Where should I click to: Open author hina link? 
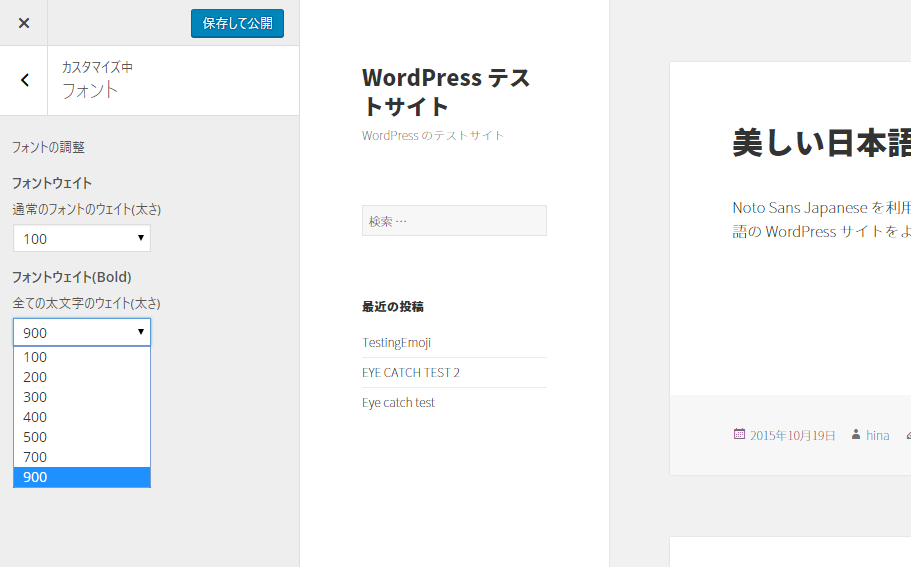pyautogui.click(x=877, y=435)
